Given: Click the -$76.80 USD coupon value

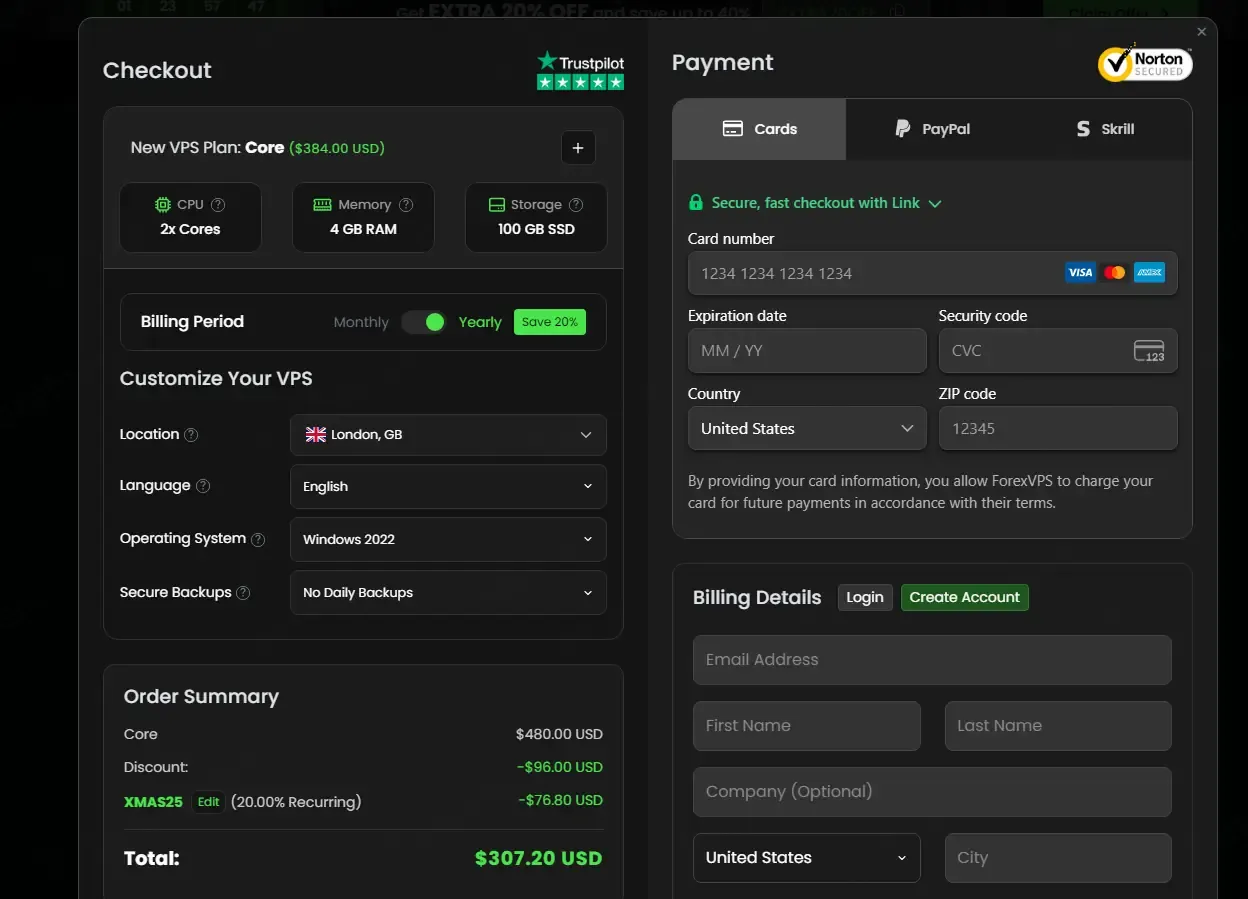Looking at the screenshot, I should [560, 800].
